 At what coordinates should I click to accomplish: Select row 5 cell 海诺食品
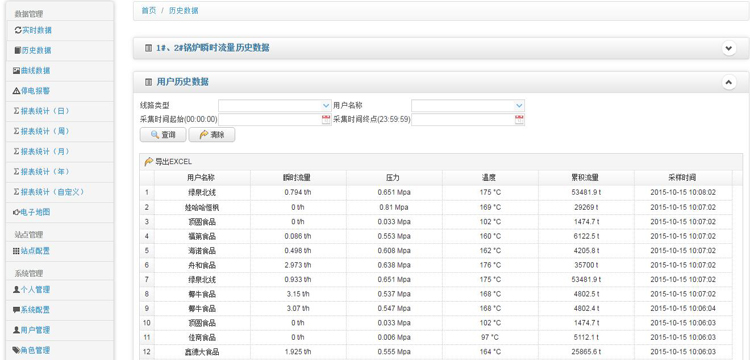(202, 251)
